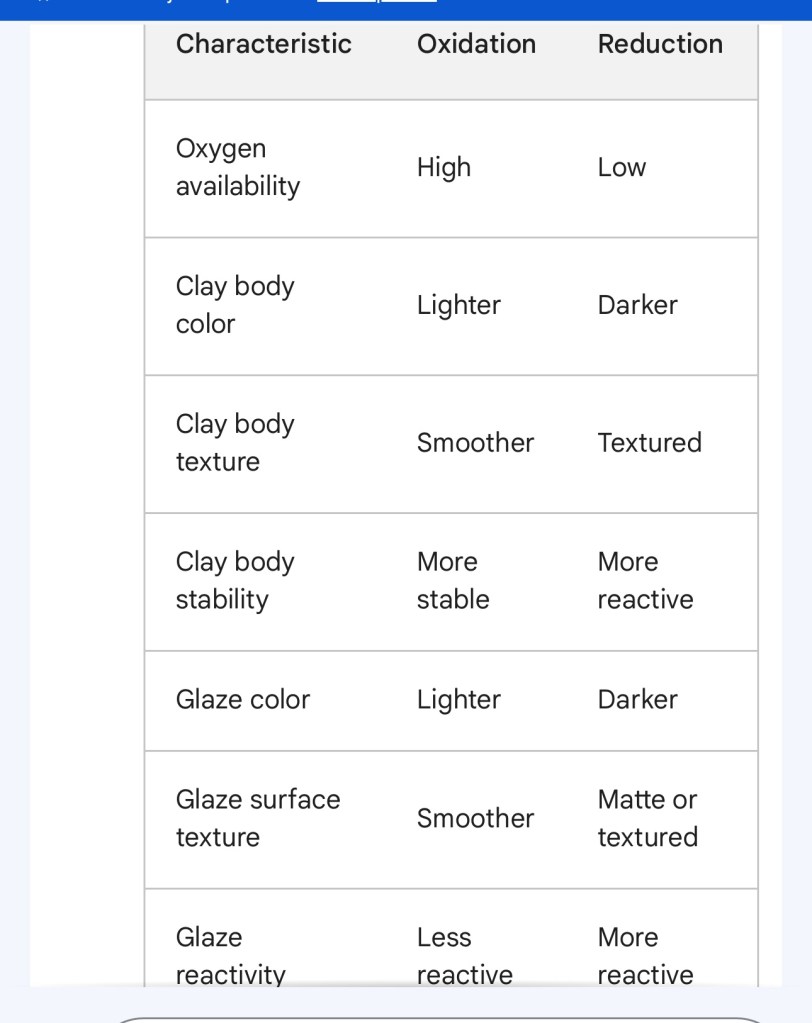Select the Clay body stability label
The height and width of the screenshot is (1023, 812).
click(x=235, y=581)
